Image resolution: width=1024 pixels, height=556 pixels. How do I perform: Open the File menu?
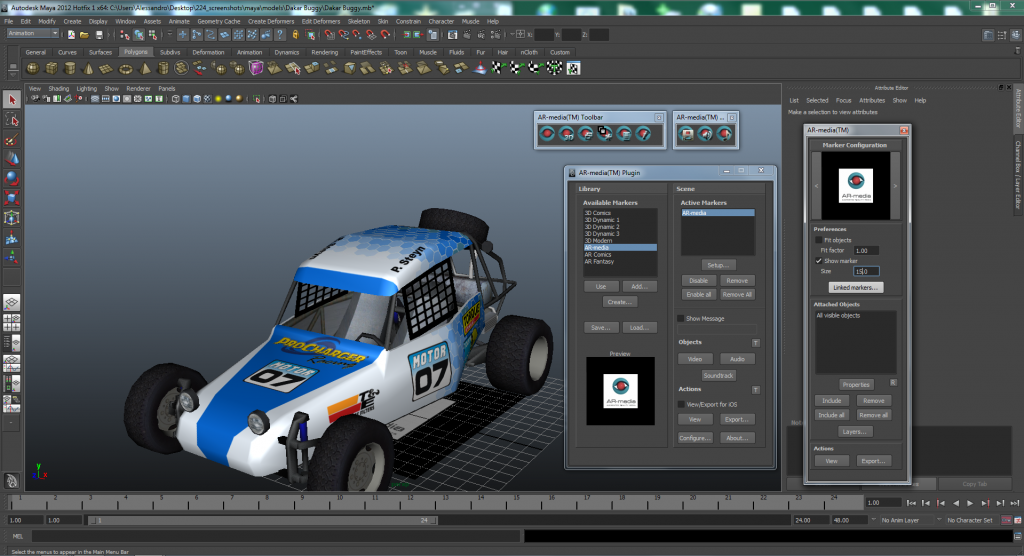(8, 21)
